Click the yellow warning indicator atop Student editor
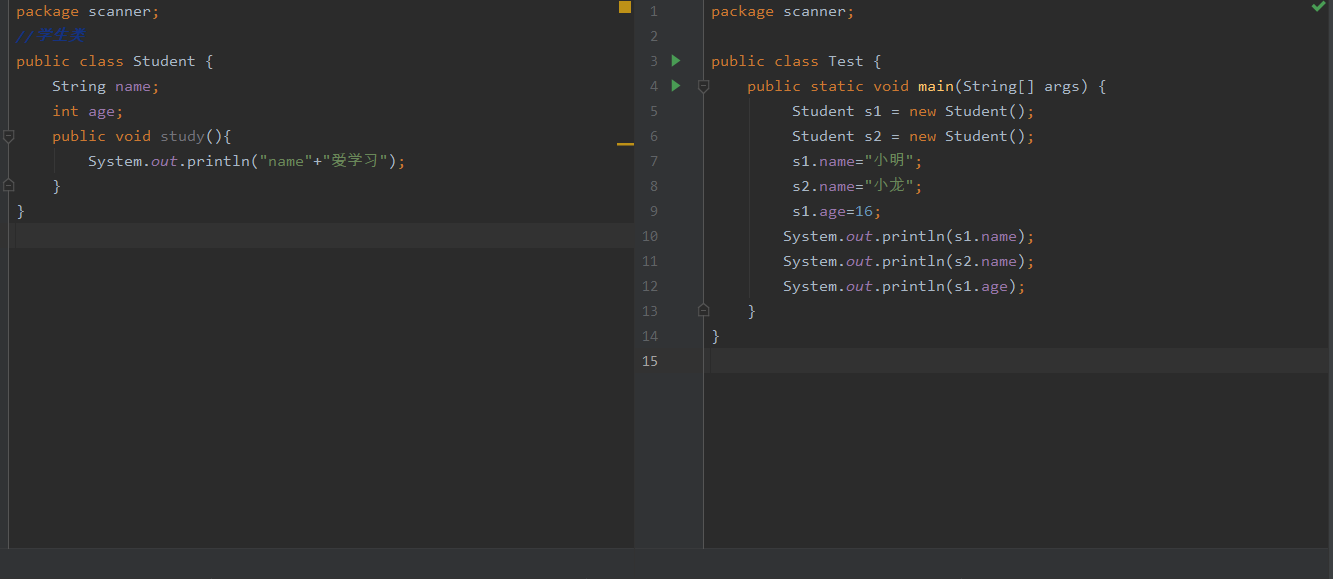The image size is (1333, 579). tap(625, 7)
